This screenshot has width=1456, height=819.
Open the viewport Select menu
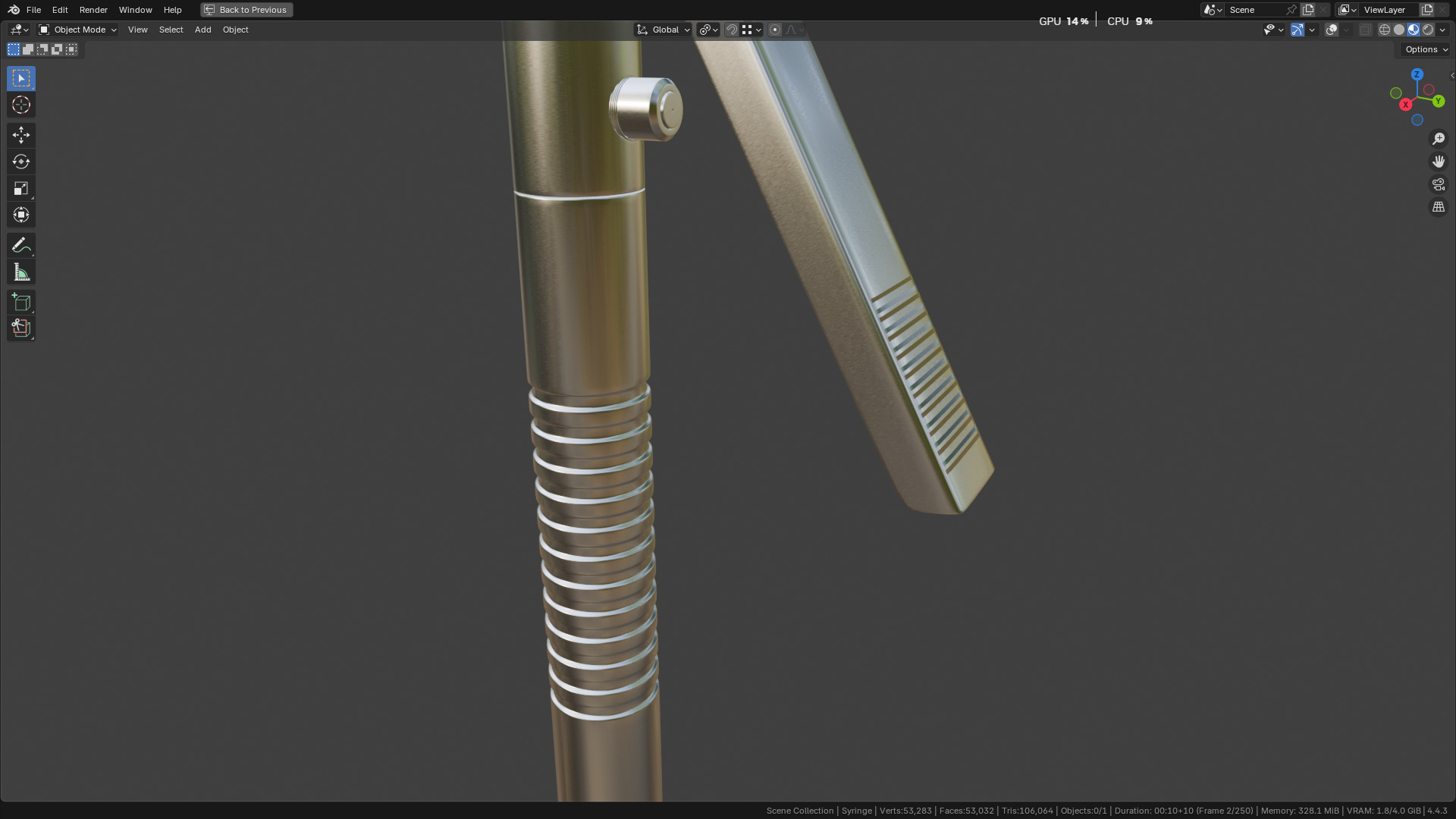(171, 30)
